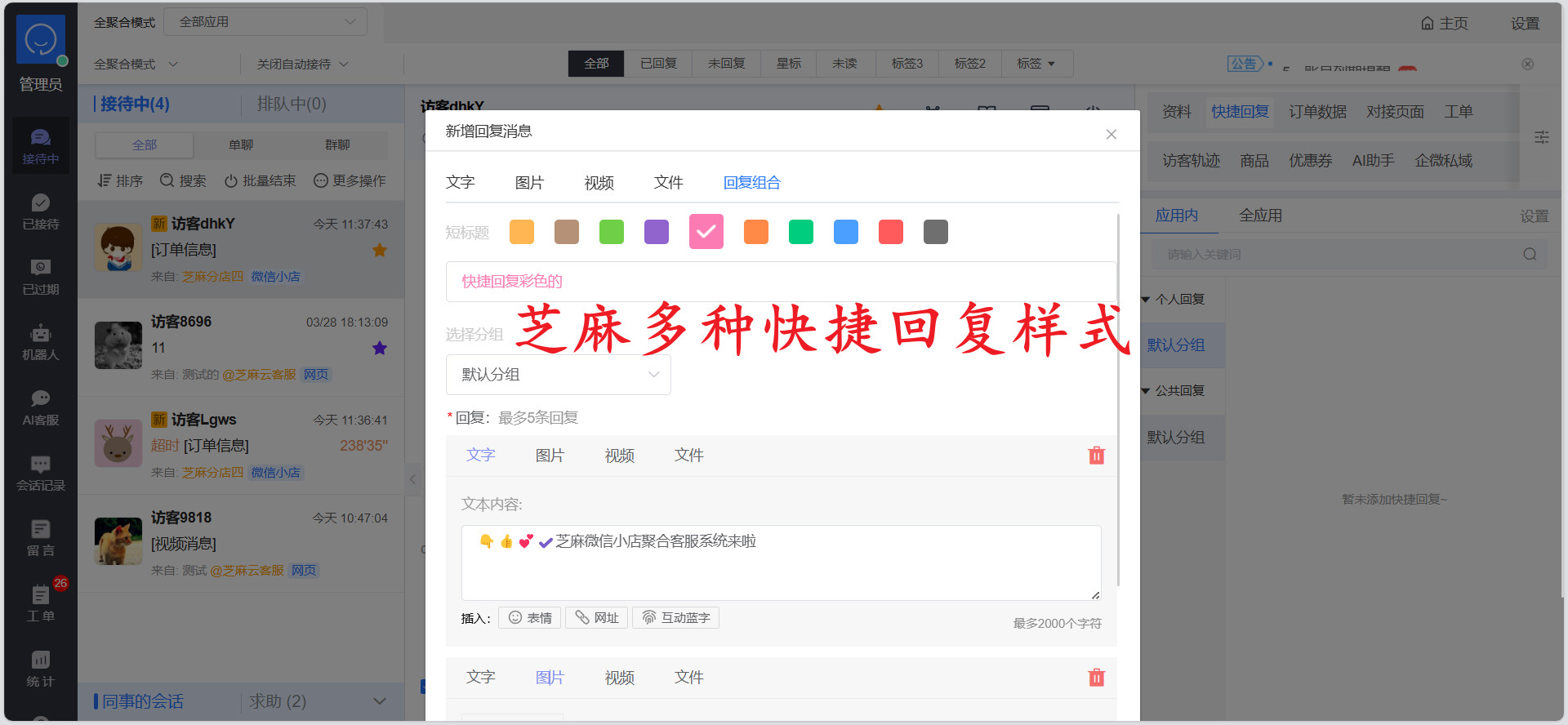1568x725 pixels.
Task: Open the 关闭自动接待 dropdown
Action: [x=303, y=64]
